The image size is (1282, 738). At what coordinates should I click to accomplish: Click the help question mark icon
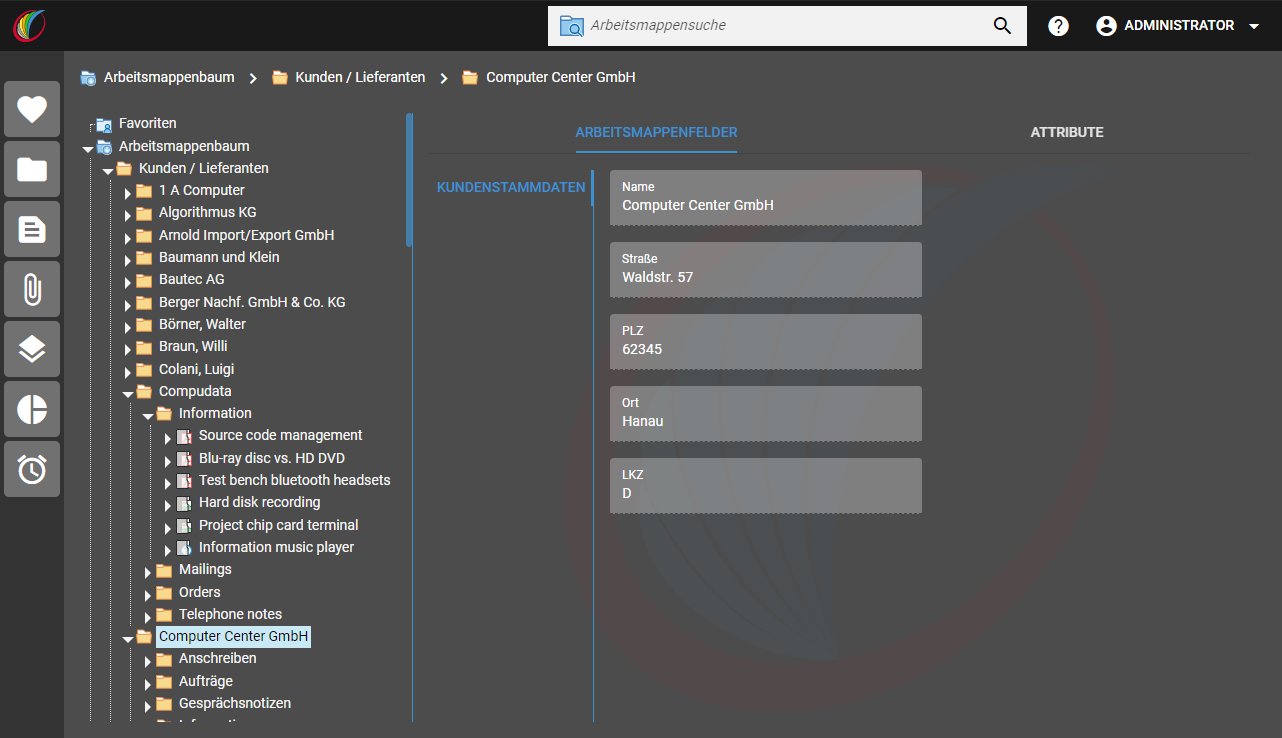[1058, 26]
